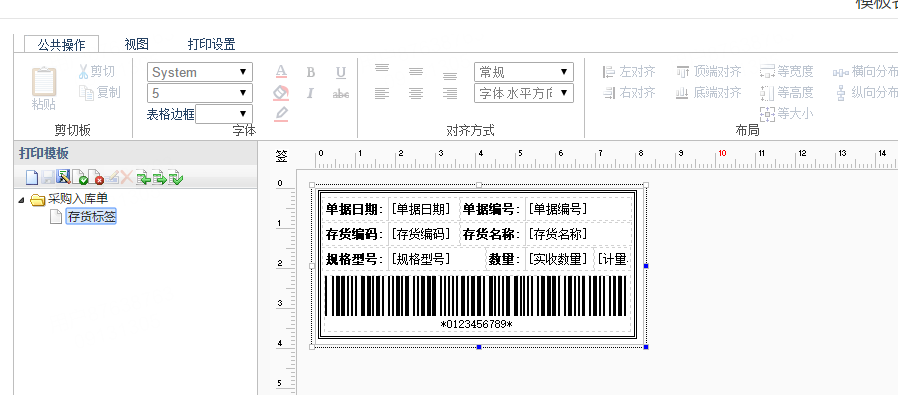Screen dimensions: 898x395
Task: Click the 数量 label cell
Action: (x=505, y=259)
